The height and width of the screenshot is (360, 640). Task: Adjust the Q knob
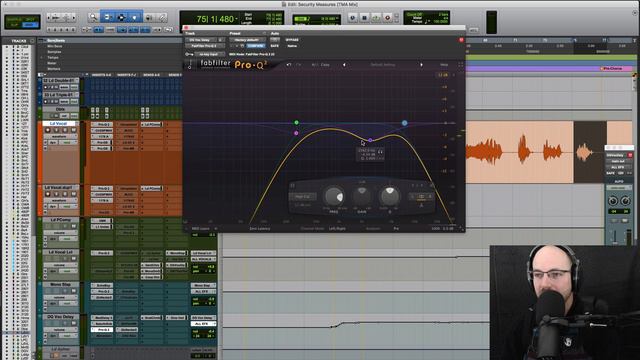(389, 196)
